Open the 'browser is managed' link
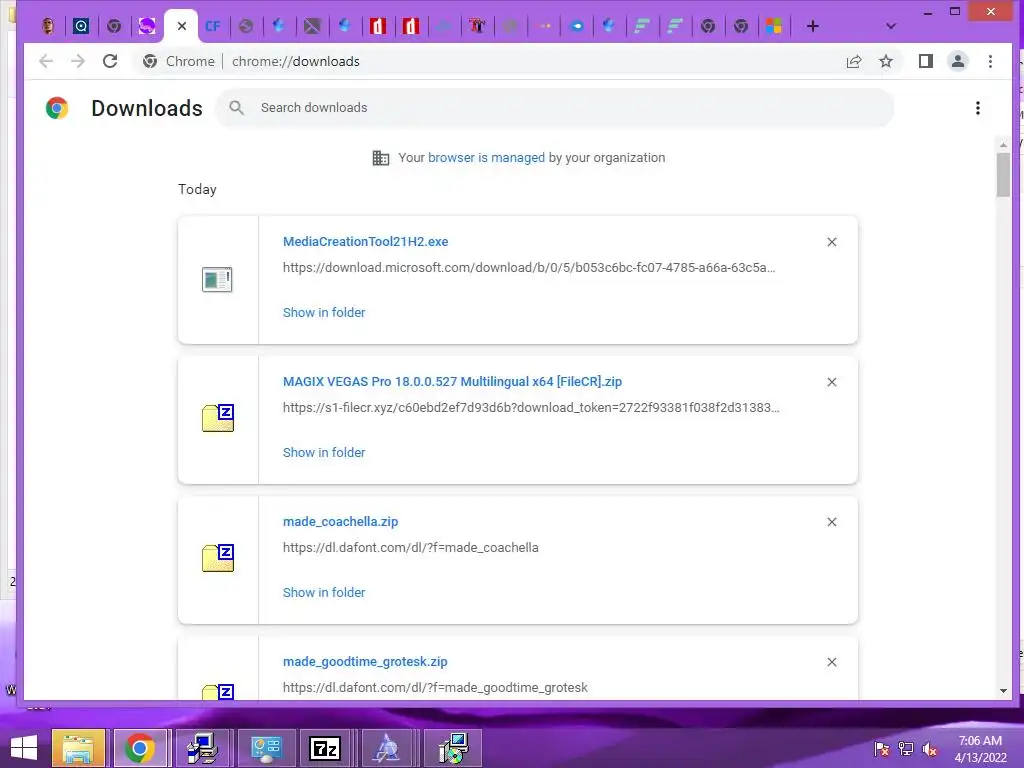 486,158
